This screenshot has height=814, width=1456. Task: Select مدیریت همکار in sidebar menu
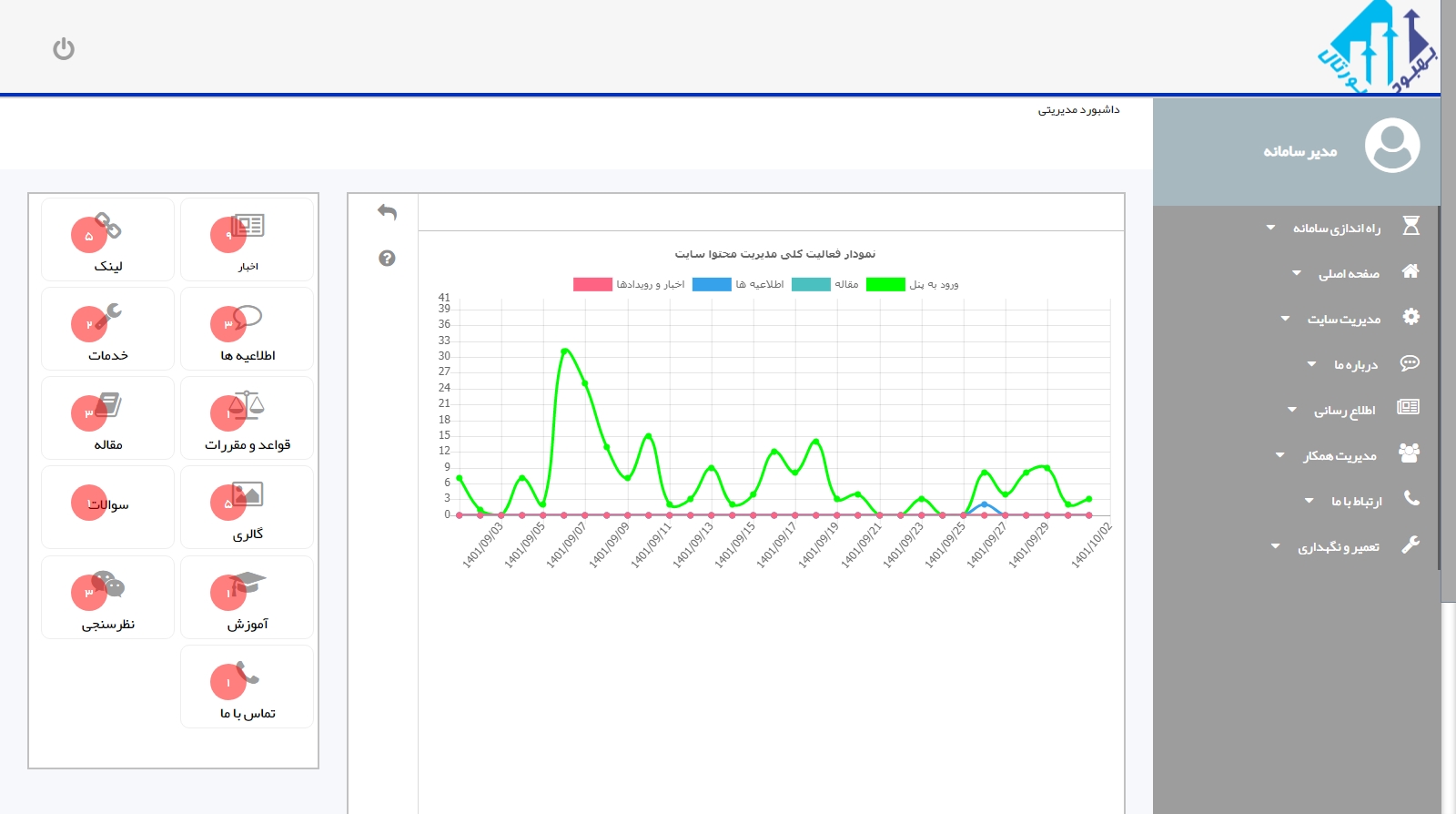click(x=1340, y=455)
